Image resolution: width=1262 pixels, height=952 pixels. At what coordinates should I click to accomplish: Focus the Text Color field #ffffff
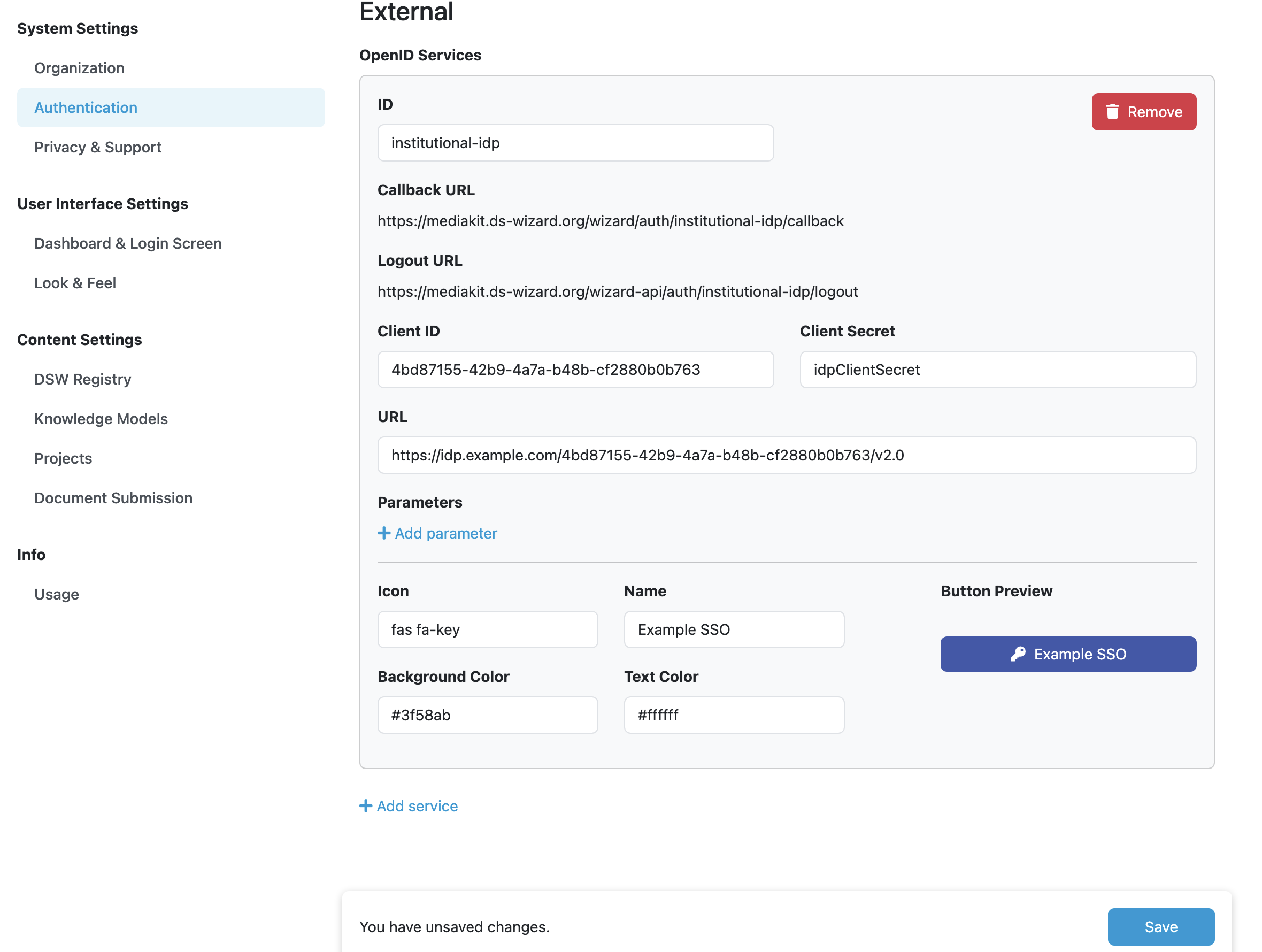pos(734,715)
